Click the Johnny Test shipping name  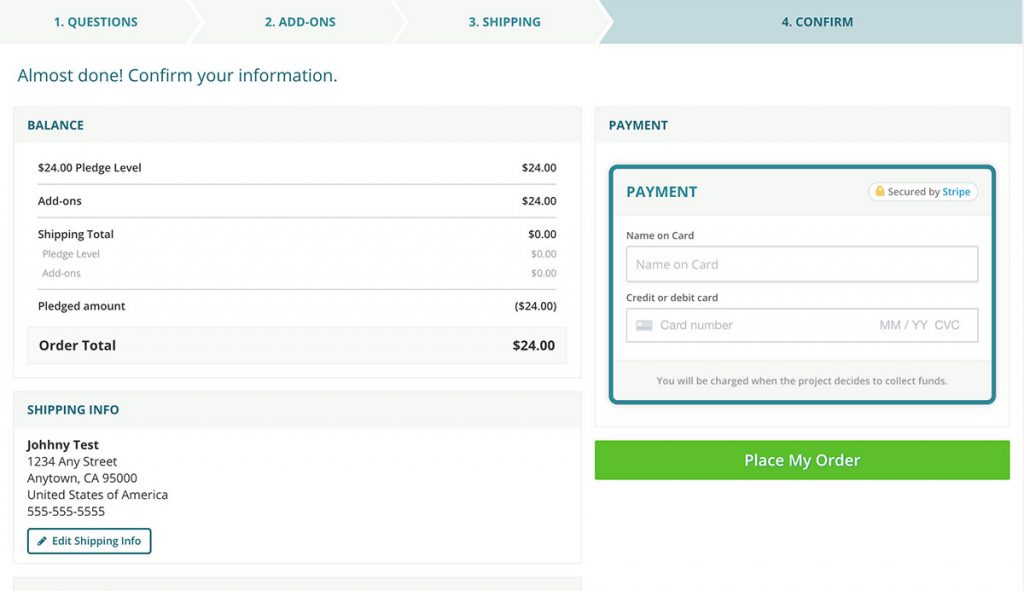tap(63, 445)
